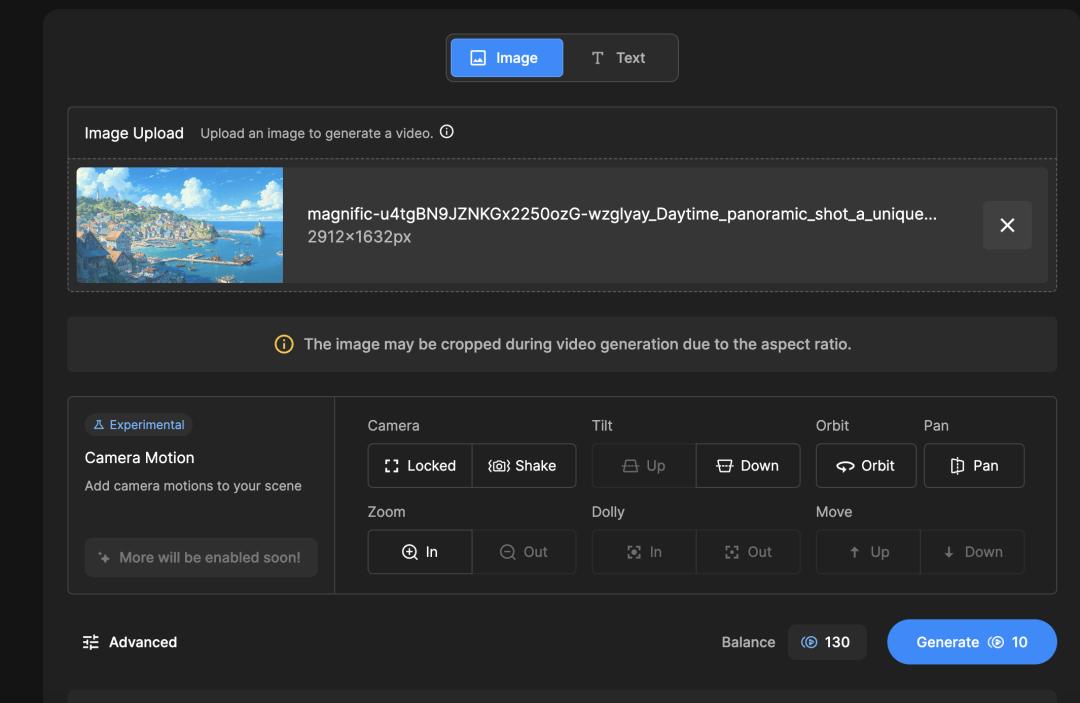1080x703 pixels.
Task: Click the panoramic image thumbnail
Action: (x=180, y=225)
